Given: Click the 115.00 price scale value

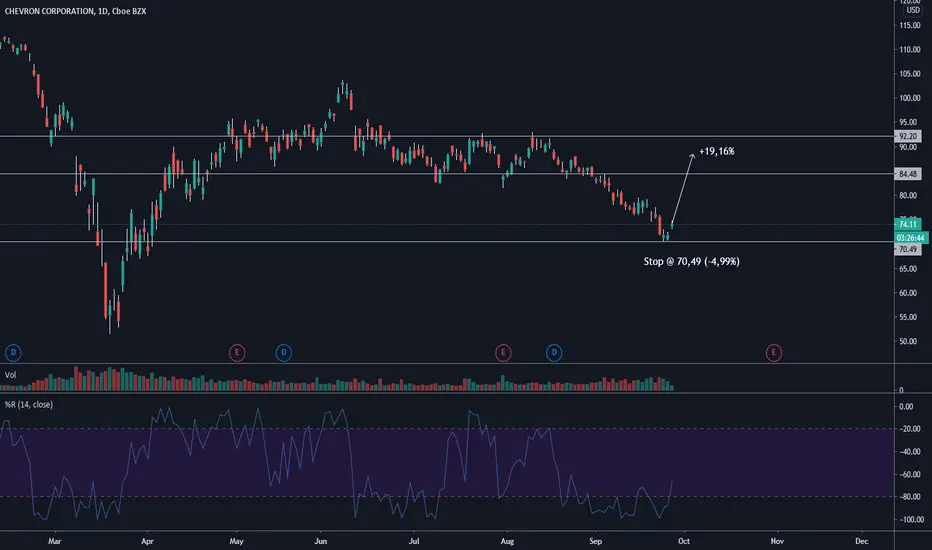Looking at the screenshot, I should coord(909,26).
